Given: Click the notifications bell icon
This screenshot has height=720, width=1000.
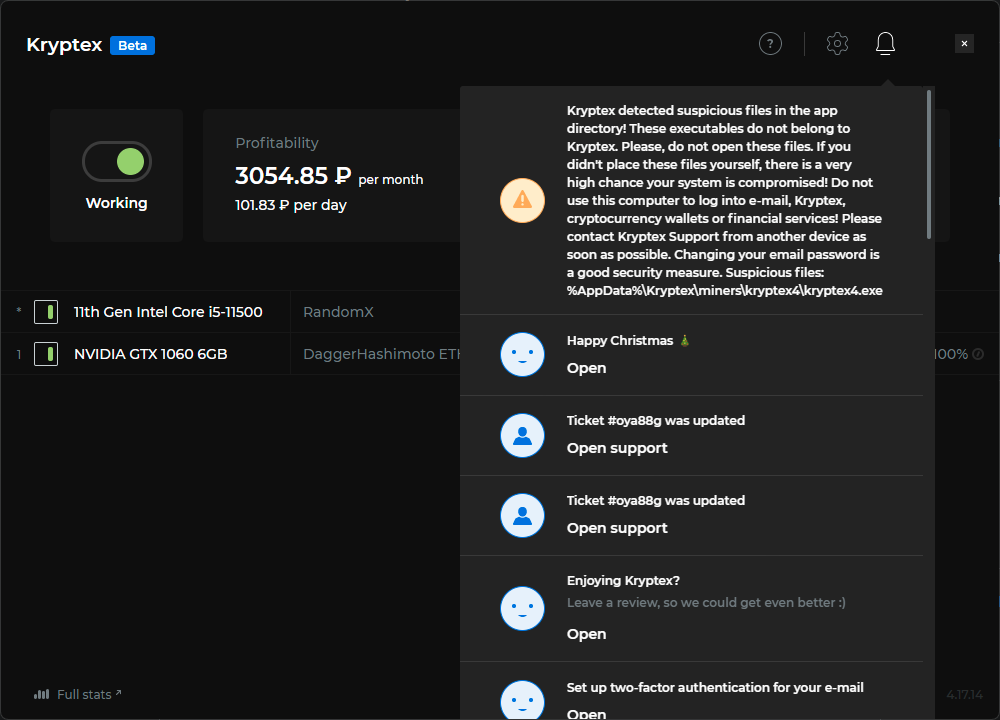Looking at the screenshot, I should (885, 44).
